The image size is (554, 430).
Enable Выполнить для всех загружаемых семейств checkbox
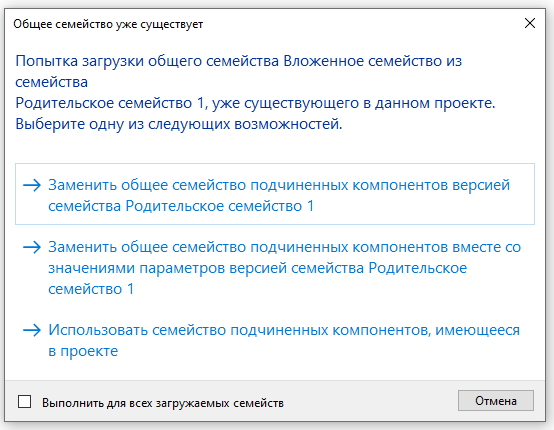click(24, 402)
